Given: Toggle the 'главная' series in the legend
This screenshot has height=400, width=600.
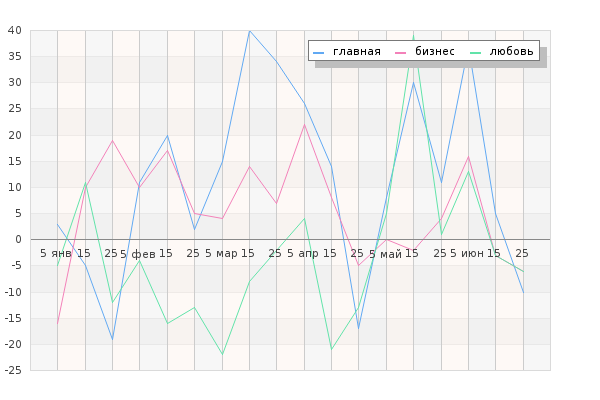Looking at the screenshot, I should click(347, 52).
